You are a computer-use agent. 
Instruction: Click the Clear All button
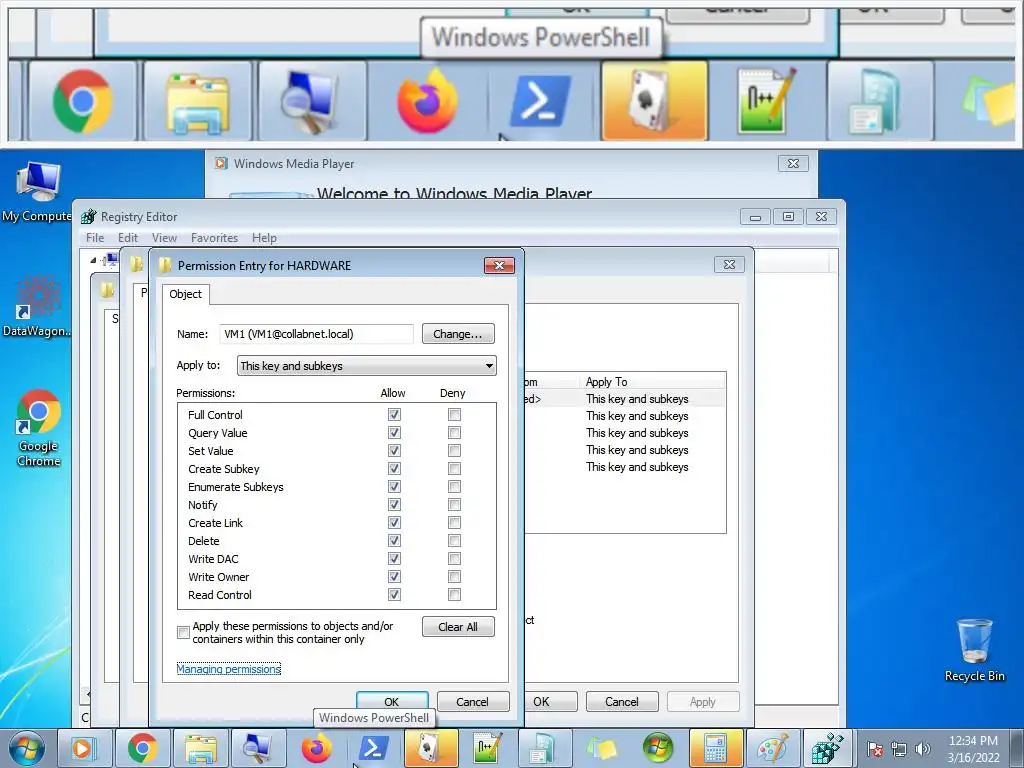tap(458, 627)
